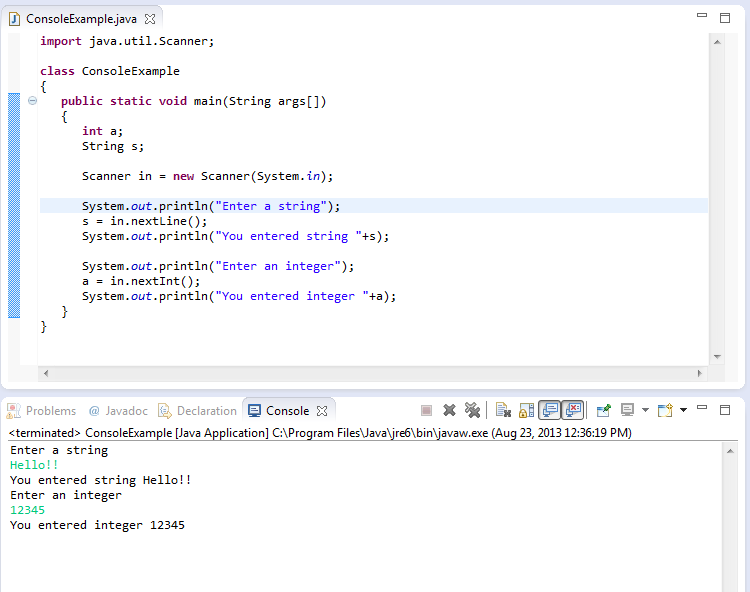
Task: Click the 'new Scanner(System.in)' line
Action: (x=208, y=176)
